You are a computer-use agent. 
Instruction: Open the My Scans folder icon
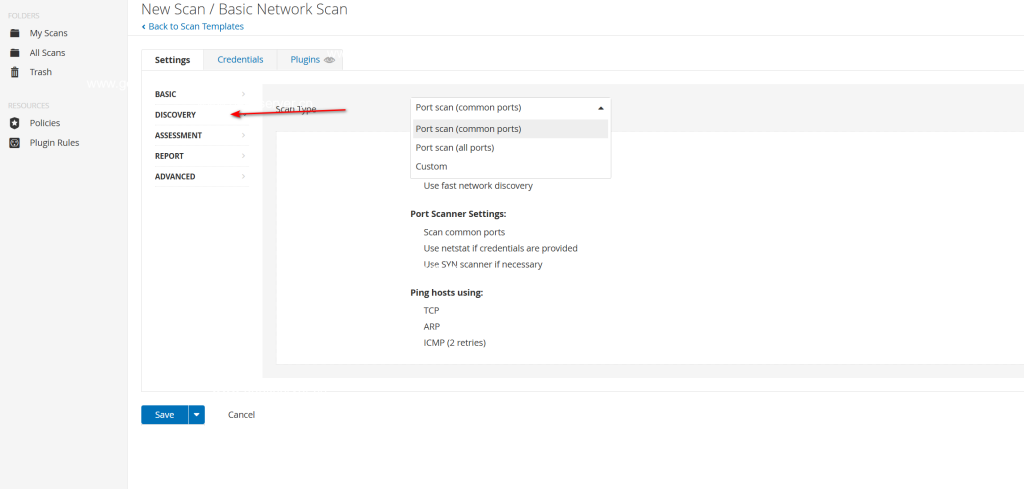(x=15, y=33)
